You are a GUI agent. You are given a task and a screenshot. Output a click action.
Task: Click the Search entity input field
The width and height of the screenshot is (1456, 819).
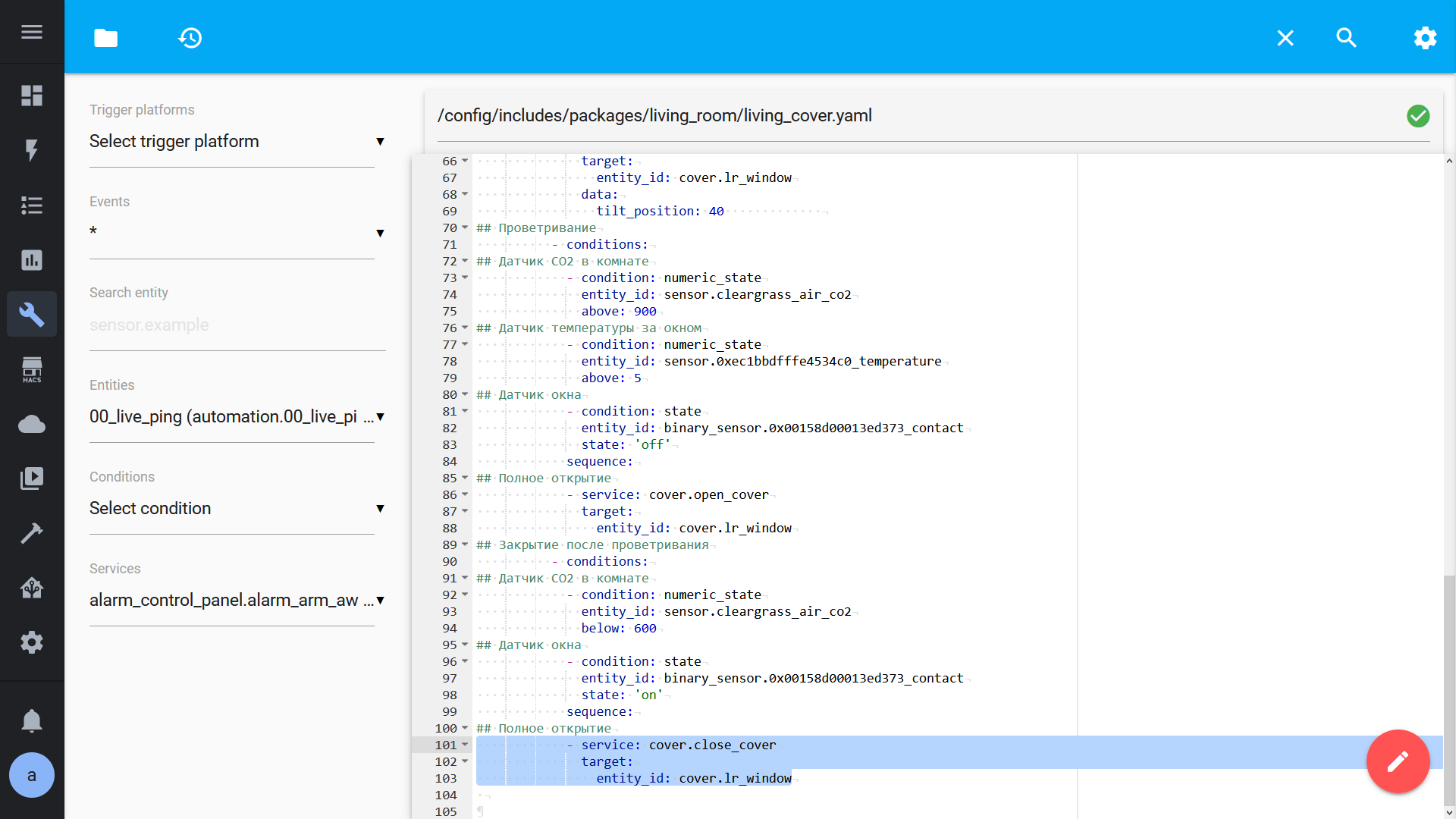[237, 325]
